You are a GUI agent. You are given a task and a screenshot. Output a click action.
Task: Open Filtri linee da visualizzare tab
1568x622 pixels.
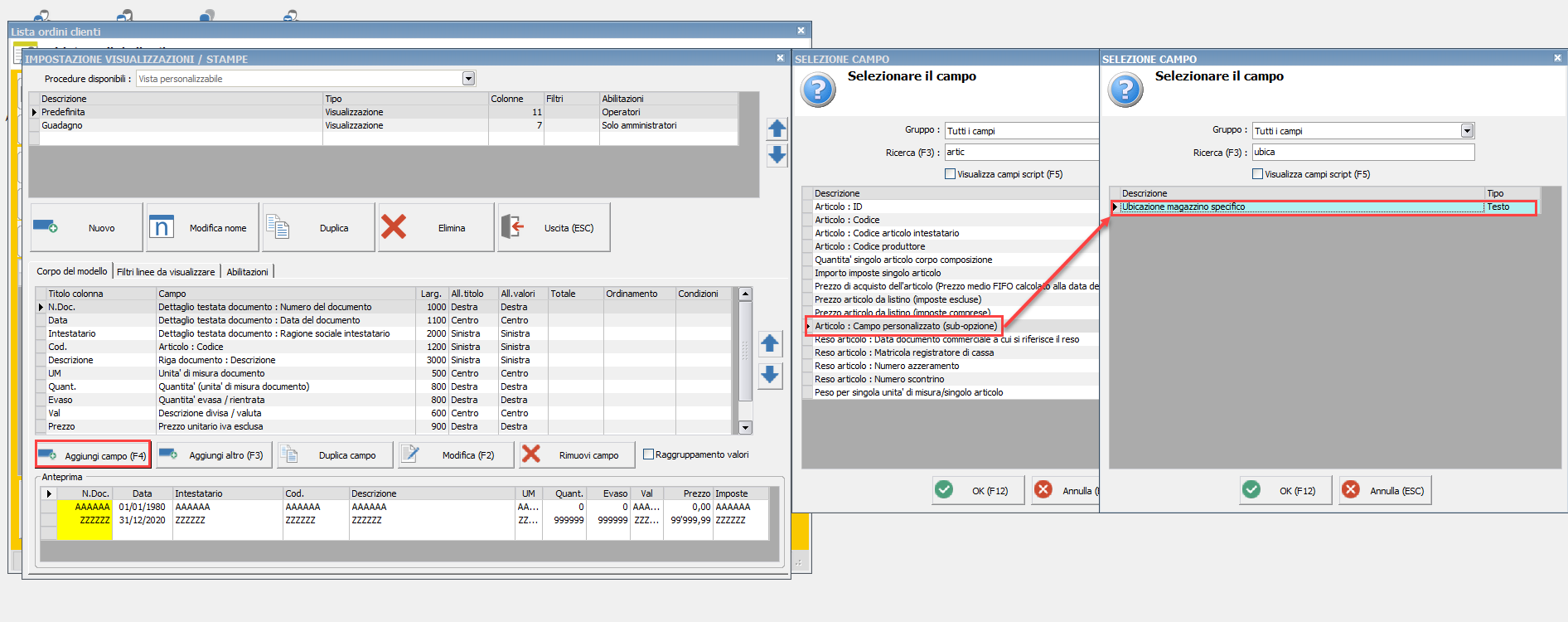[x=166, y=272]
